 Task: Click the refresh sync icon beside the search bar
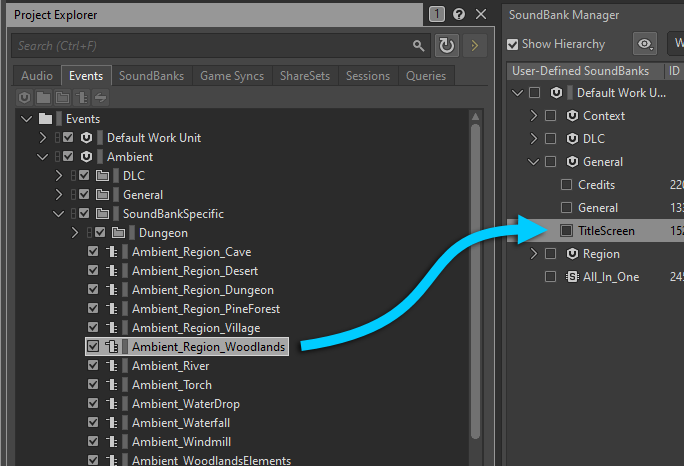tap(446, 46)
